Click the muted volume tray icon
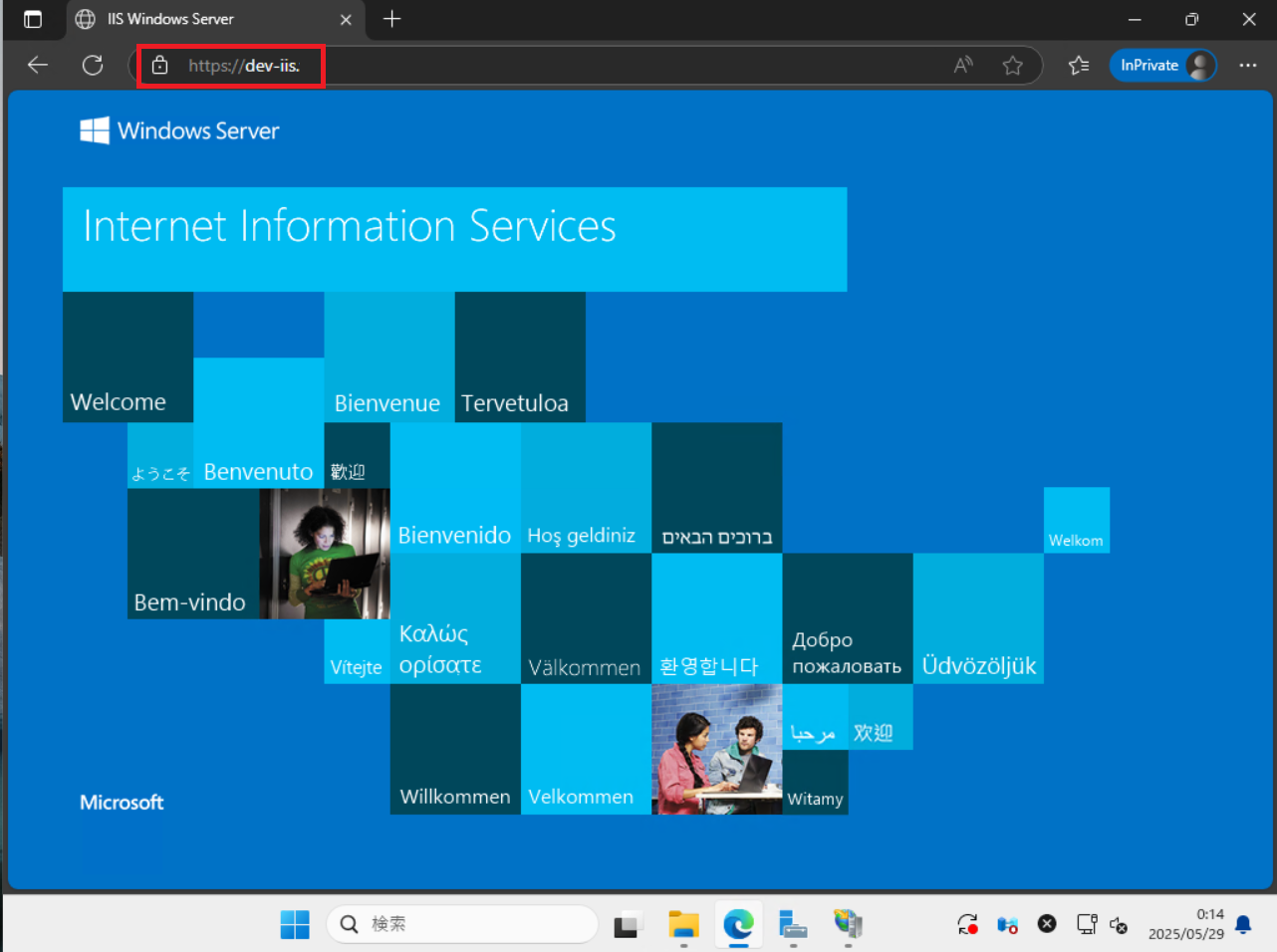 1119,924
